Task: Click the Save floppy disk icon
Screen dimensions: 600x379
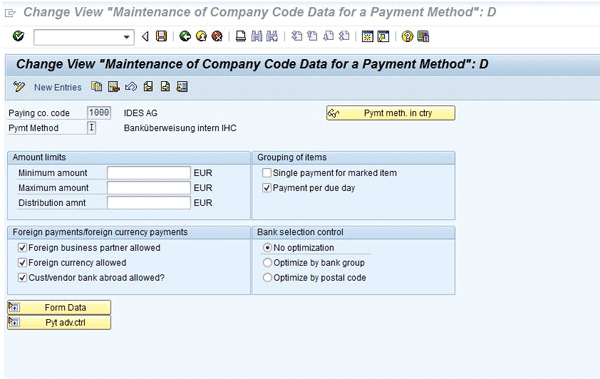Action: point(161,36)
